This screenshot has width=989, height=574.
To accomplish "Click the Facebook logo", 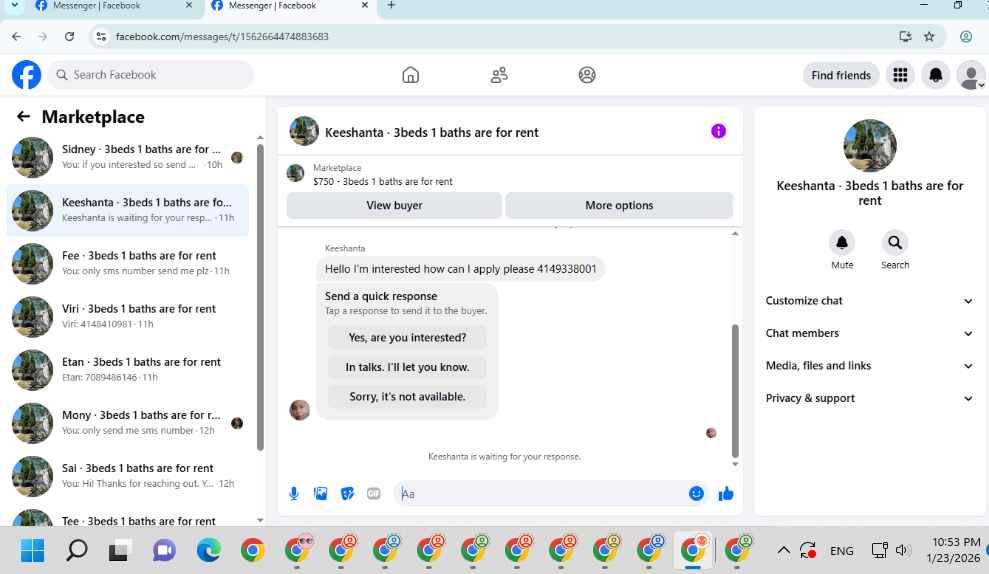I will [x=26, y=75].
